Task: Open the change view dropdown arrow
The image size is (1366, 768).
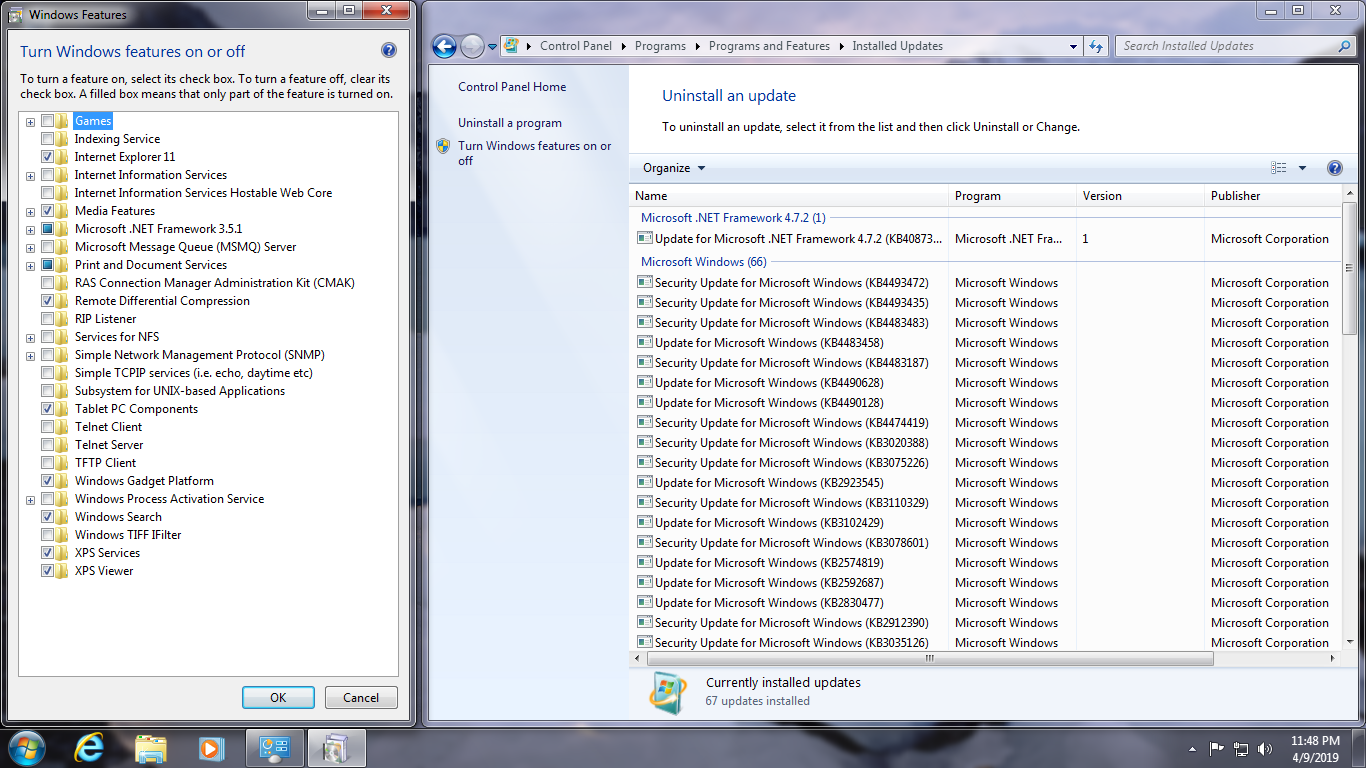Action: coord(1302,168)
